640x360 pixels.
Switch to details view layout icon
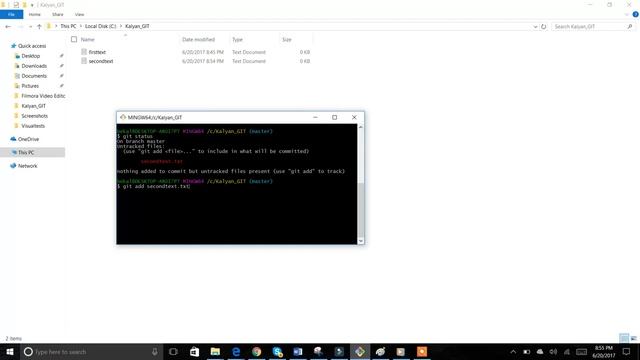click(624, 338)
